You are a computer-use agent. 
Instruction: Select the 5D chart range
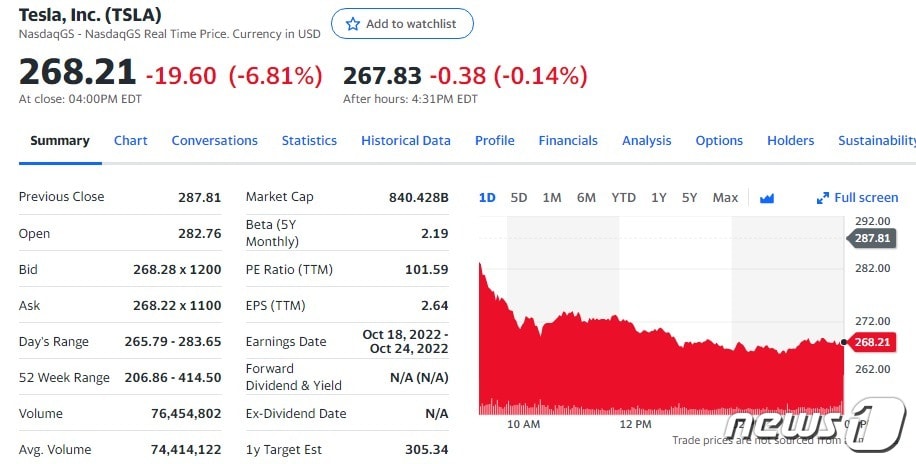point(519,198)
